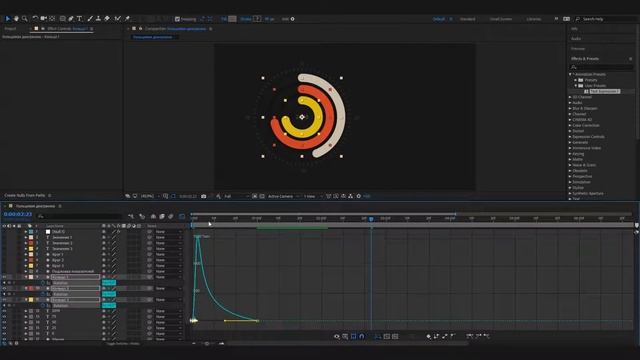Hide the 100% text layer eye
The image size is (640, 360).
[4, 311]
